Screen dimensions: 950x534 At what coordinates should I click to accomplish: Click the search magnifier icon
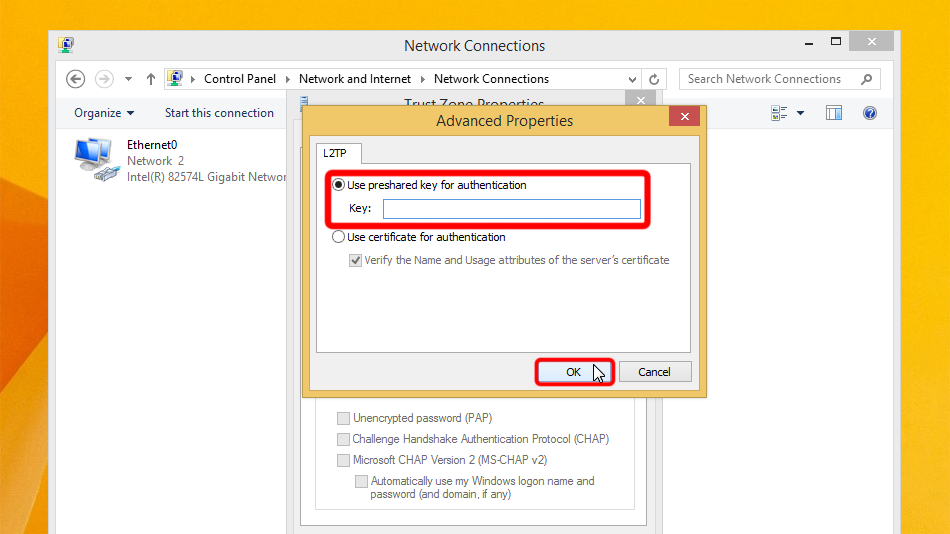point(867,79)
